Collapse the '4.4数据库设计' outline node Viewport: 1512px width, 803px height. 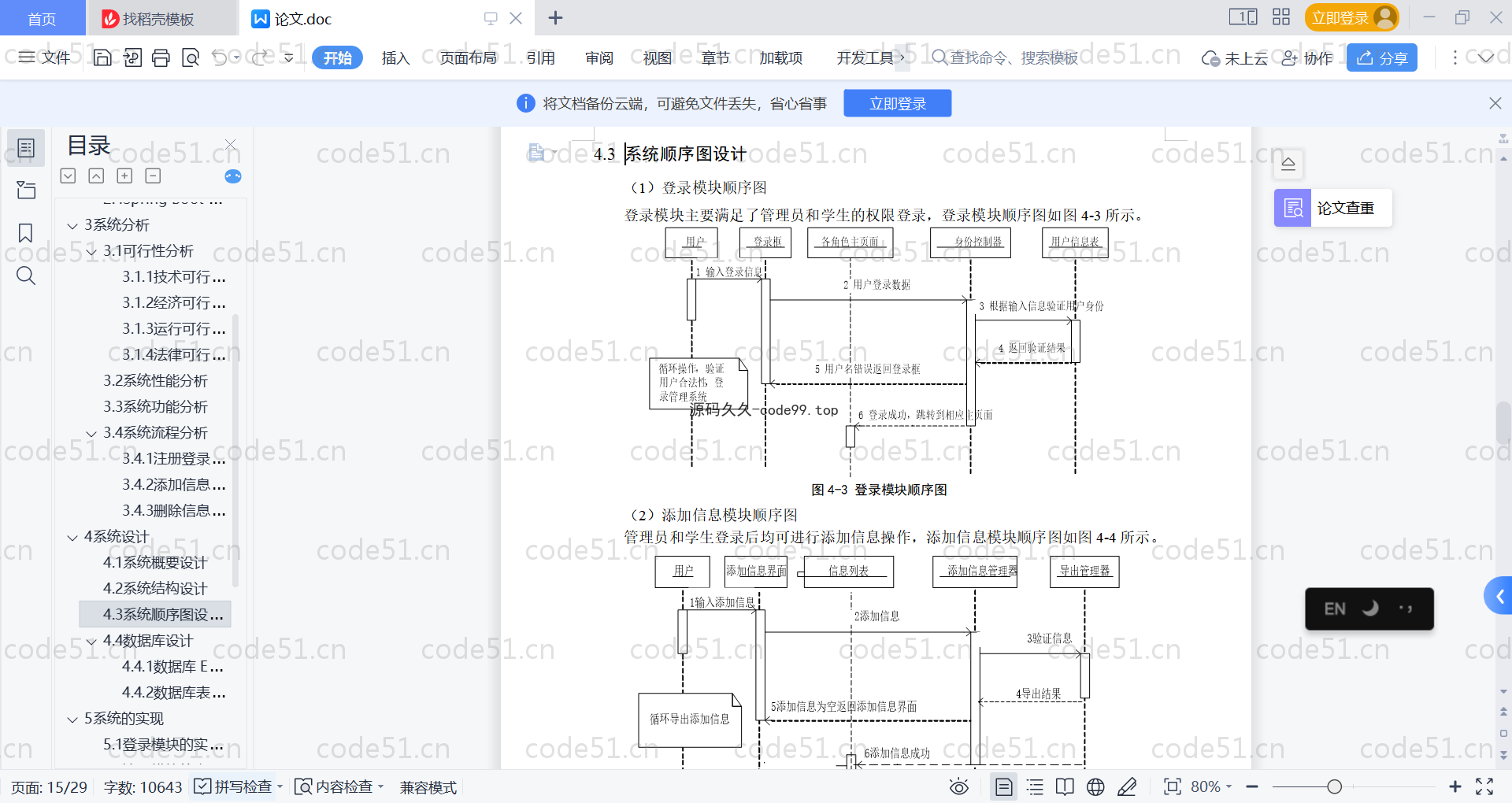click(x=91, y=642)
